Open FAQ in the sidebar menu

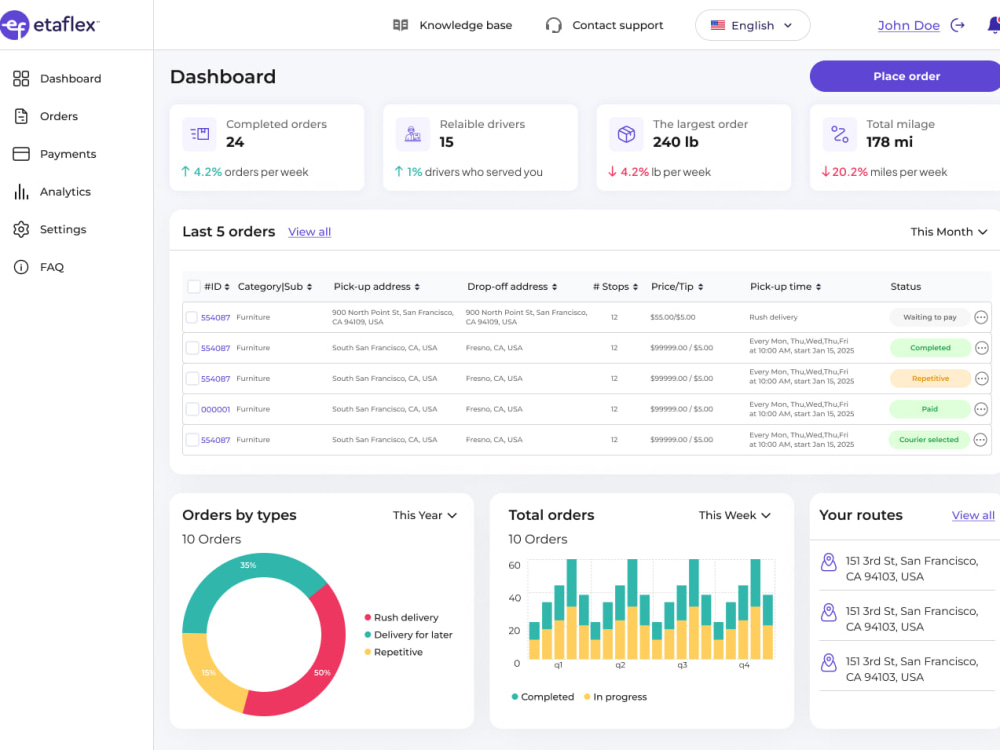pos(52,267)
